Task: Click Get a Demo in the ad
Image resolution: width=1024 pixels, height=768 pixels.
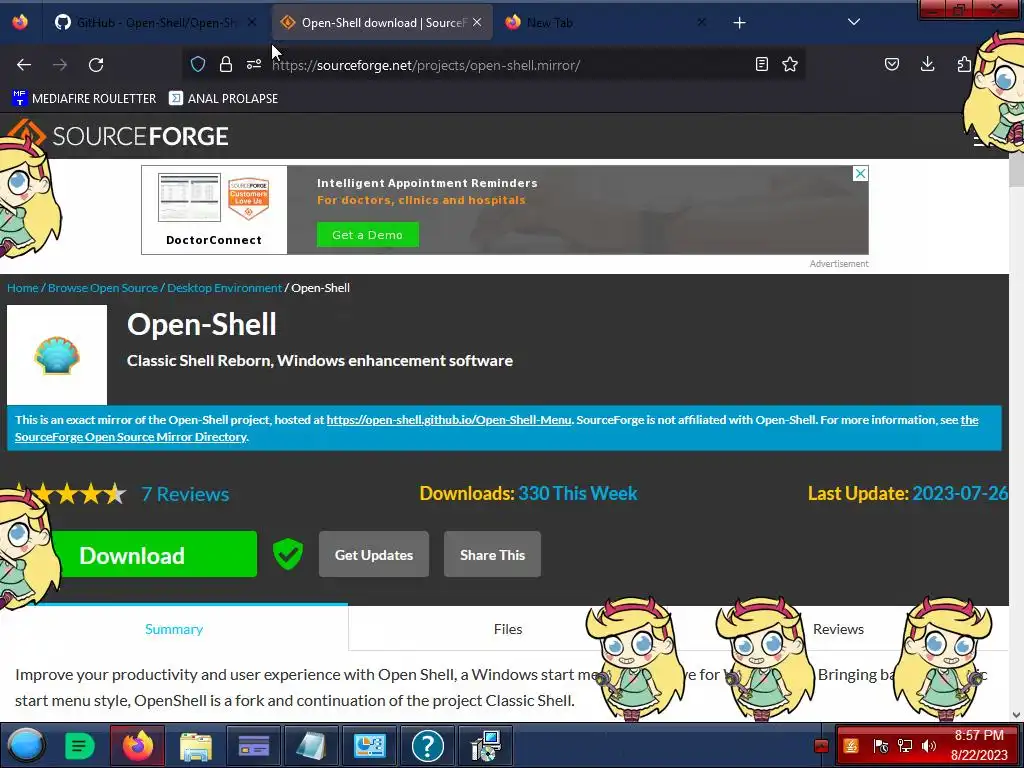Action: coord(368,235)
